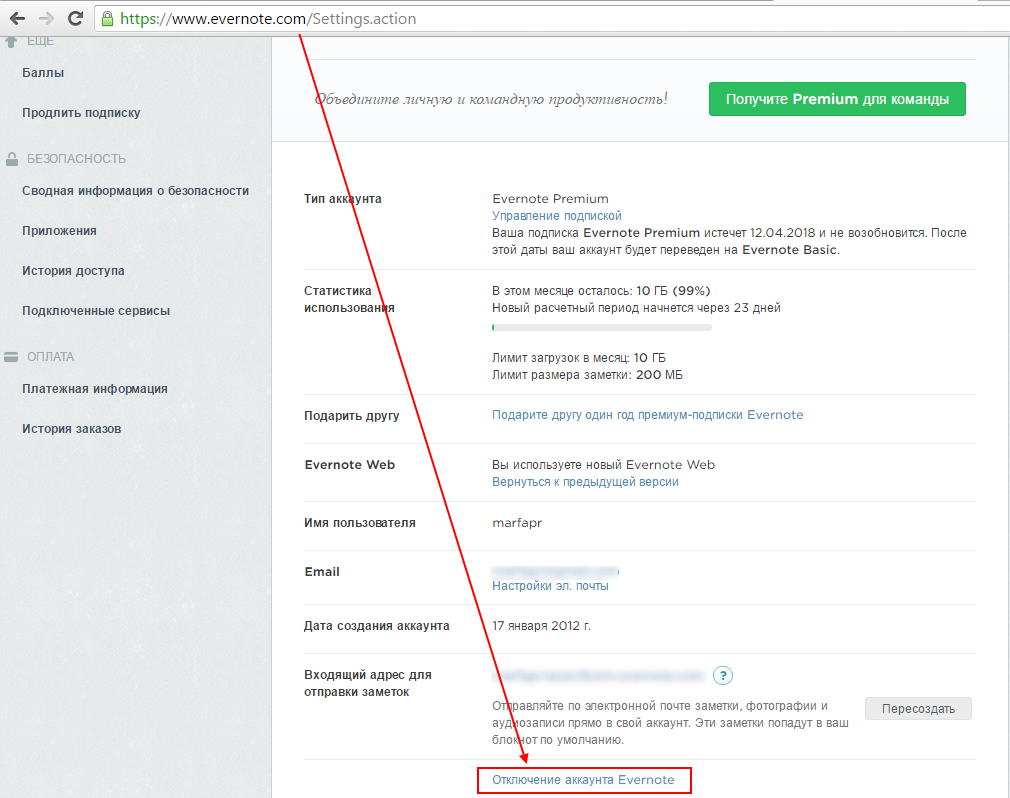1010x798 pixels.
Task: Click Отключение аккаунта Evernote link
Action: tap(583, 780)
